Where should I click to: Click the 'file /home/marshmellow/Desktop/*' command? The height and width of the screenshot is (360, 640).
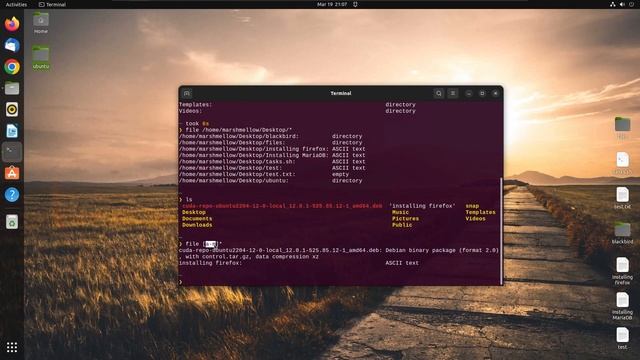[238, 130]
